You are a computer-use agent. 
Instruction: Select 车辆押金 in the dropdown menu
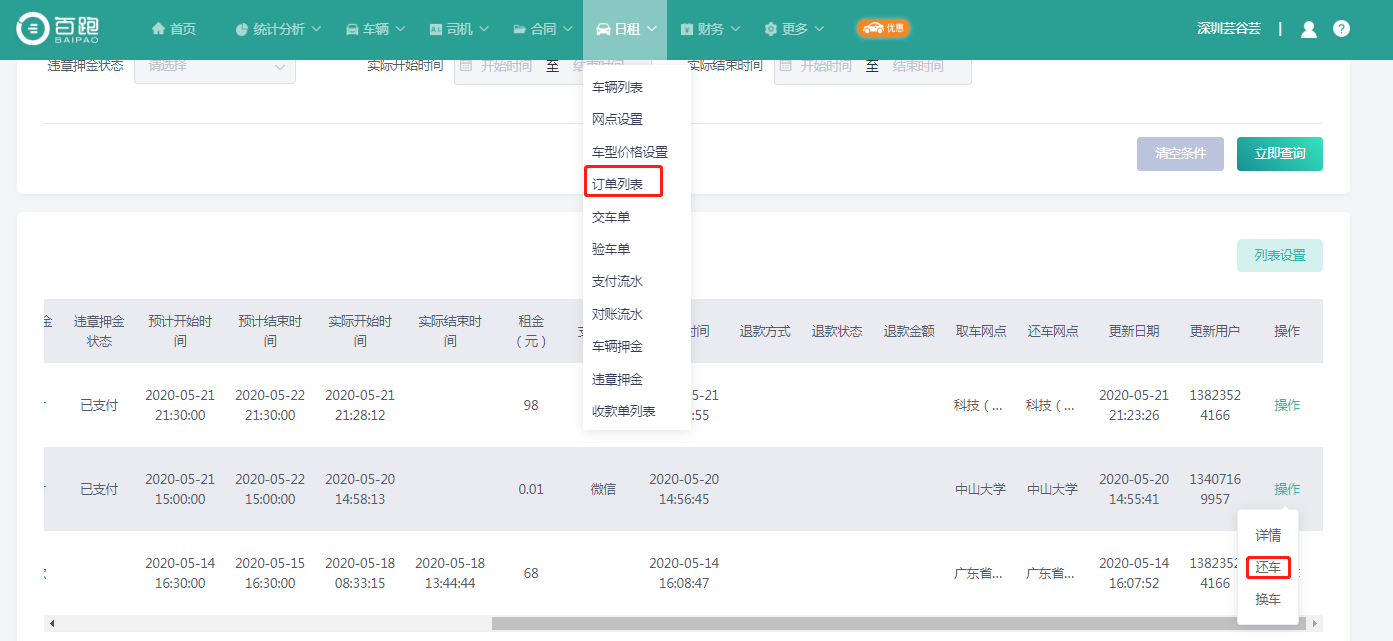pos(617,347)
